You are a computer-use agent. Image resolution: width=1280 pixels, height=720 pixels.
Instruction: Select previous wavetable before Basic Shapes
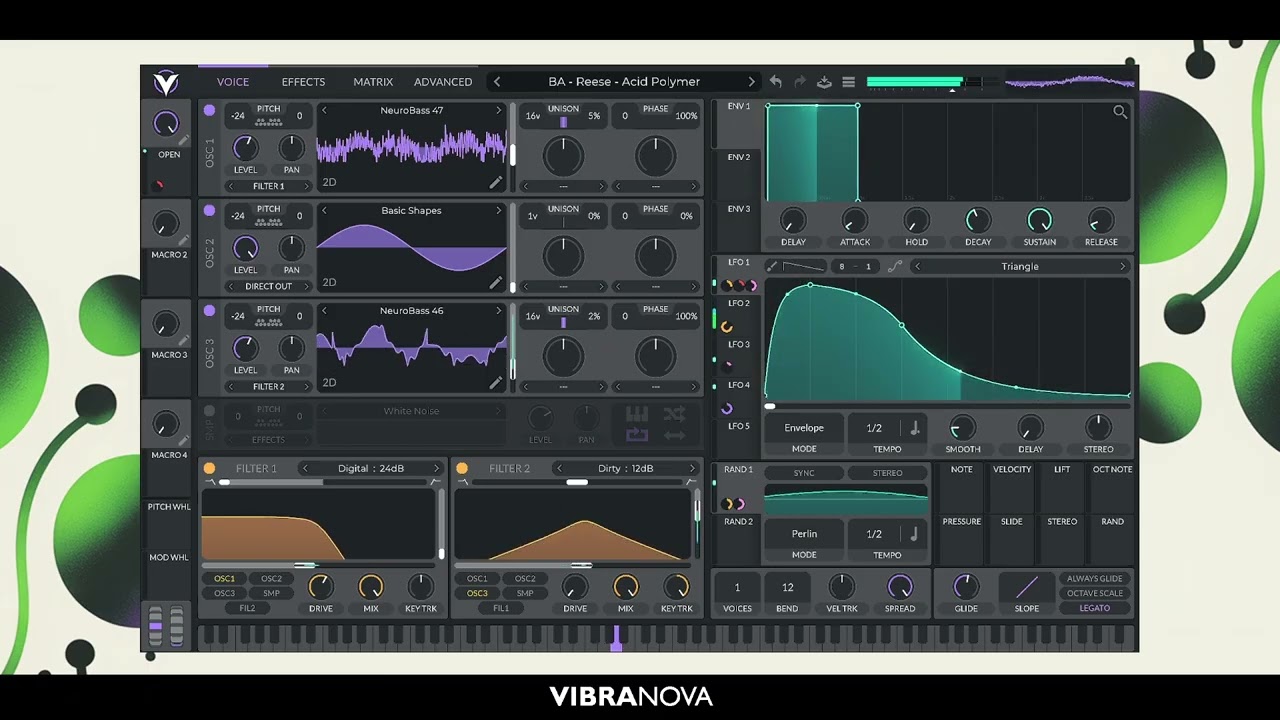point(324,210)
